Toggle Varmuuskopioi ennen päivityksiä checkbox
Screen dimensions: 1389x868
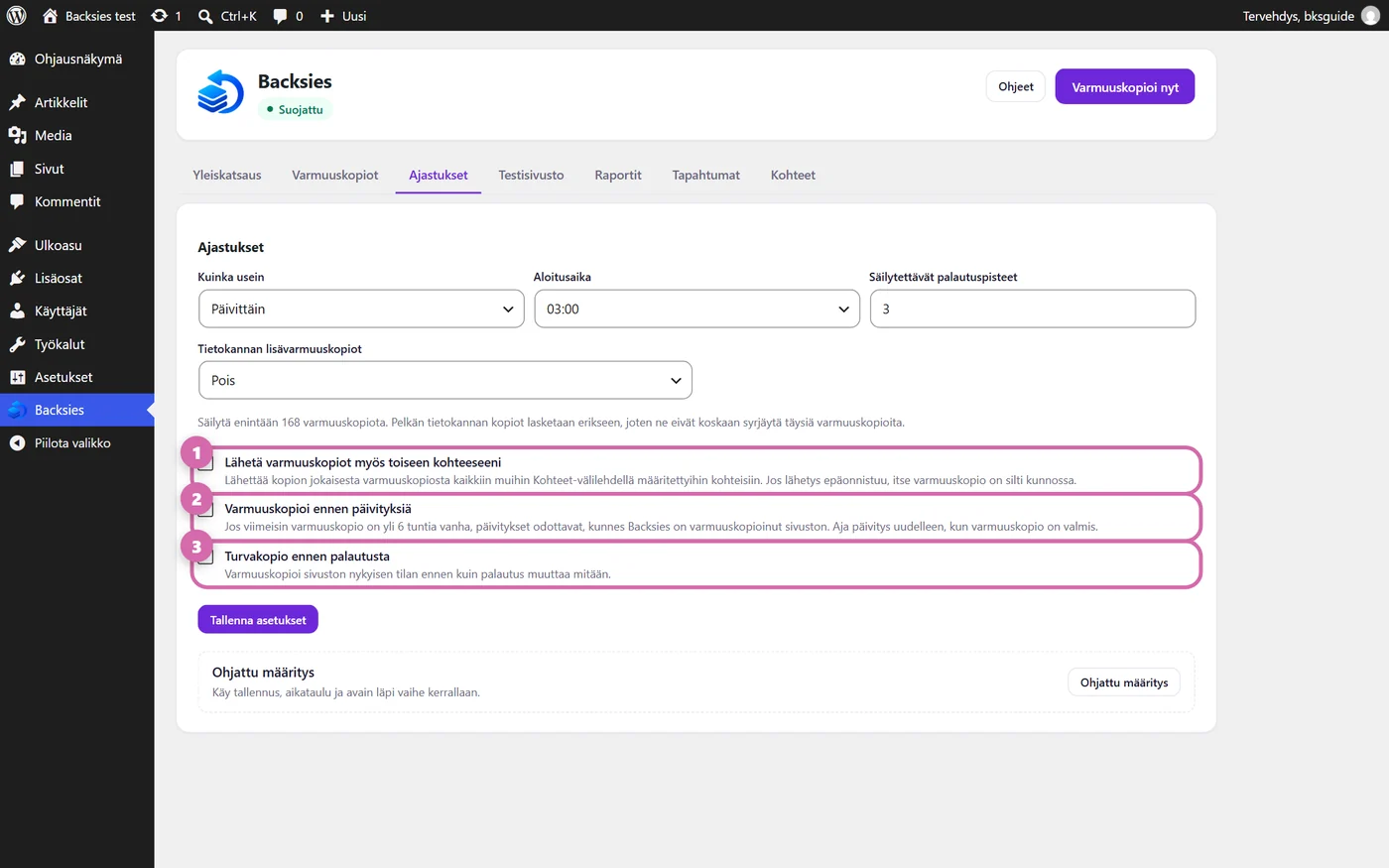(205, 509)
